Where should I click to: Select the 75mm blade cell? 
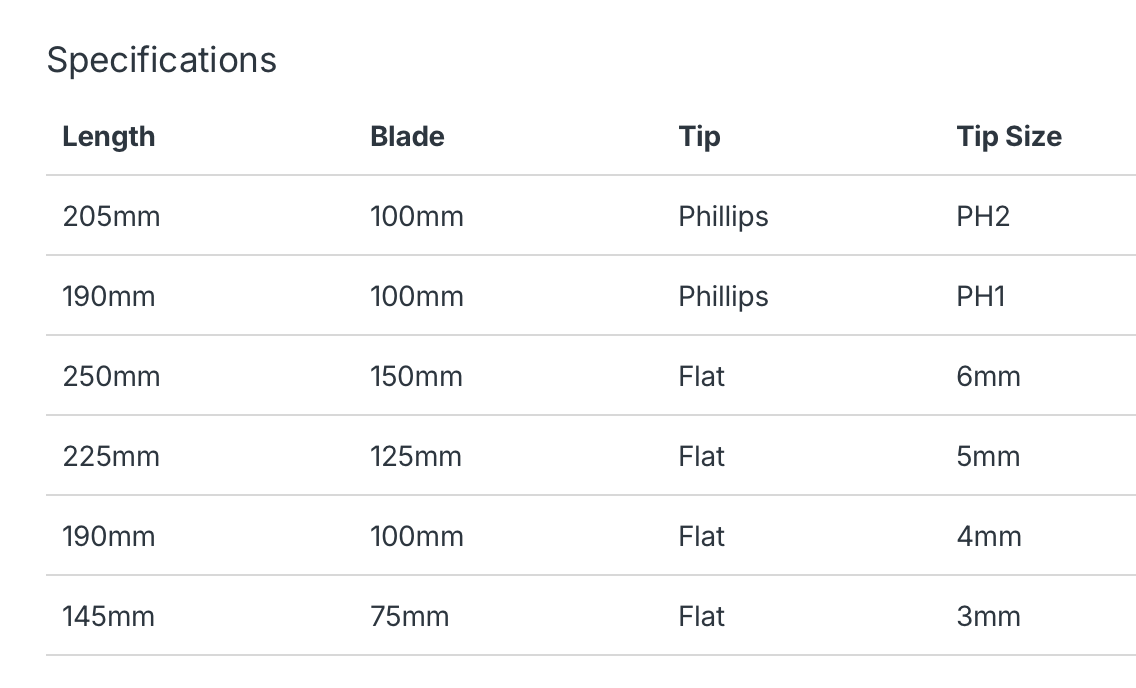coord(409,616)
